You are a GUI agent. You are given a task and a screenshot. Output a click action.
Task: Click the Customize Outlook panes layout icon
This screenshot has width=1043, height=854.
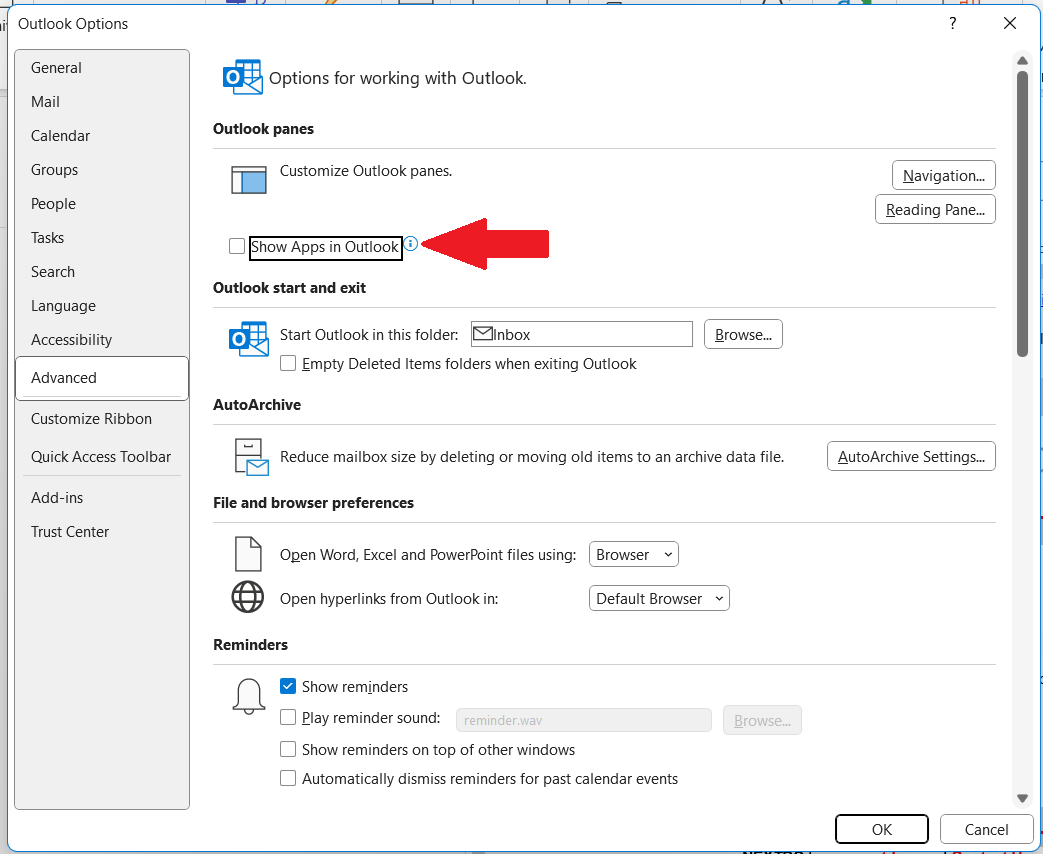click(249, 180)
